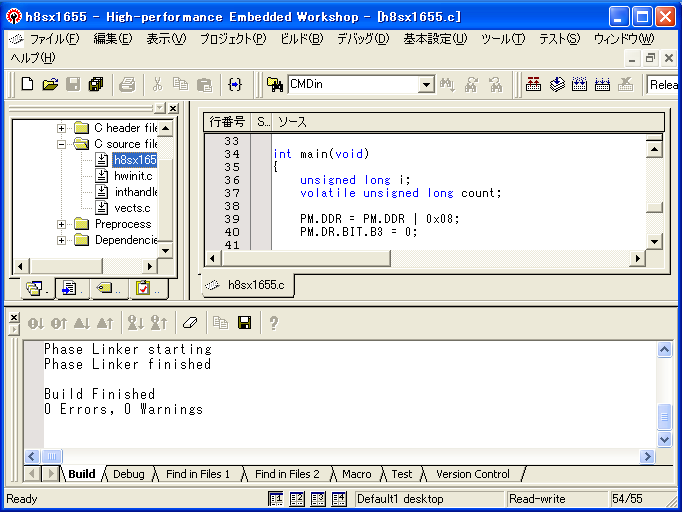682x512 pixels.
Task: Click the source editor horizontal scrollbar
Action: pyautogui.click(x=306, y=258)
